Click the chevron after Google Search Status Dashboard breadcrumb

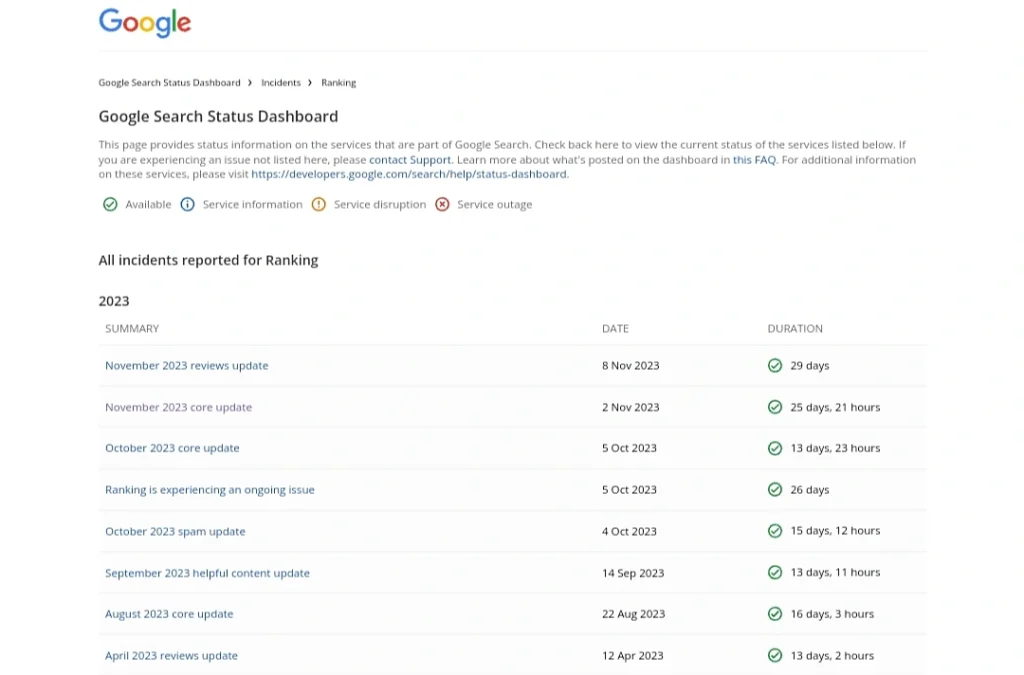coord(249,83)
